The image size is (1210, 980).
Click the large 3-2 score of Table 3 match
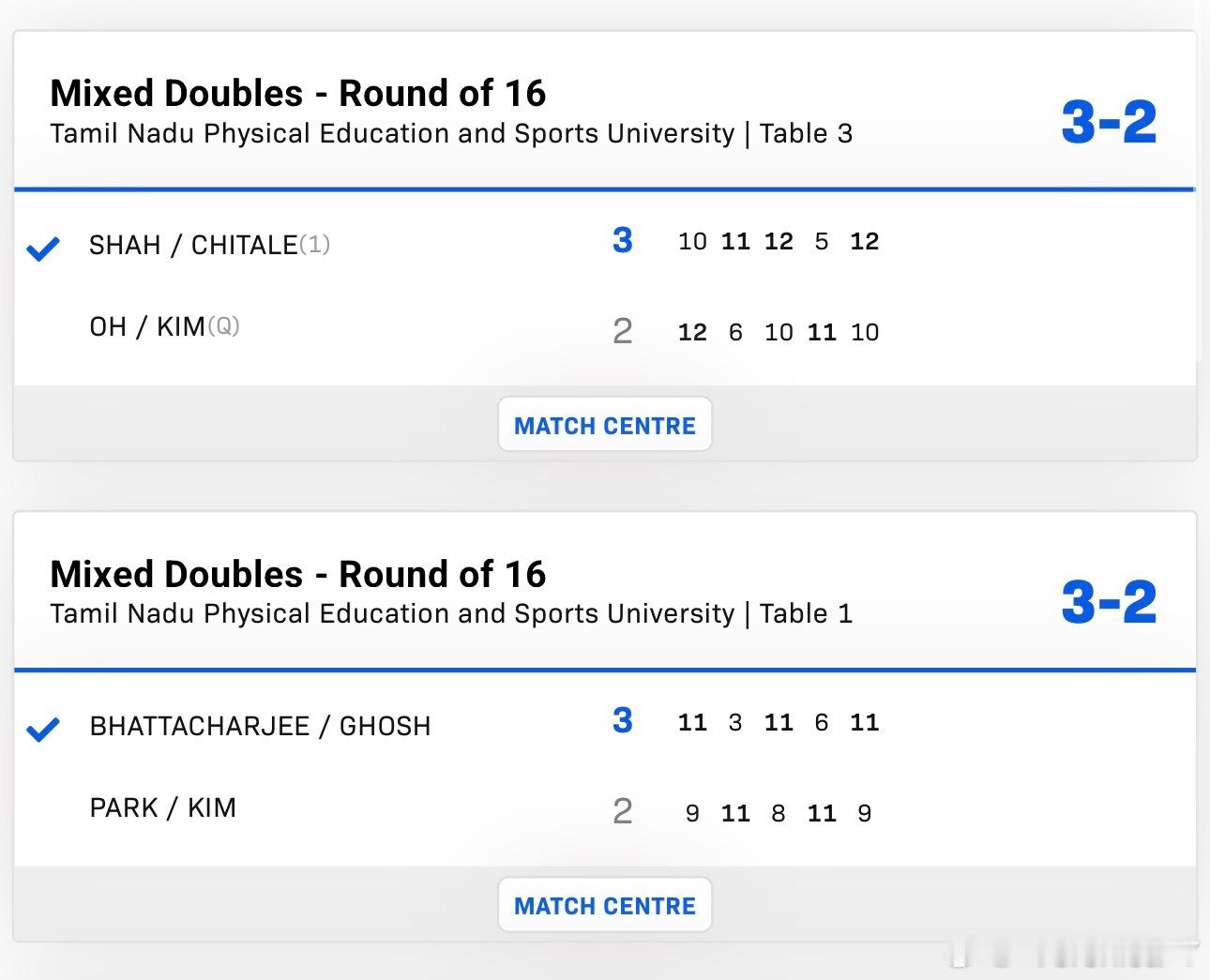1109,122
